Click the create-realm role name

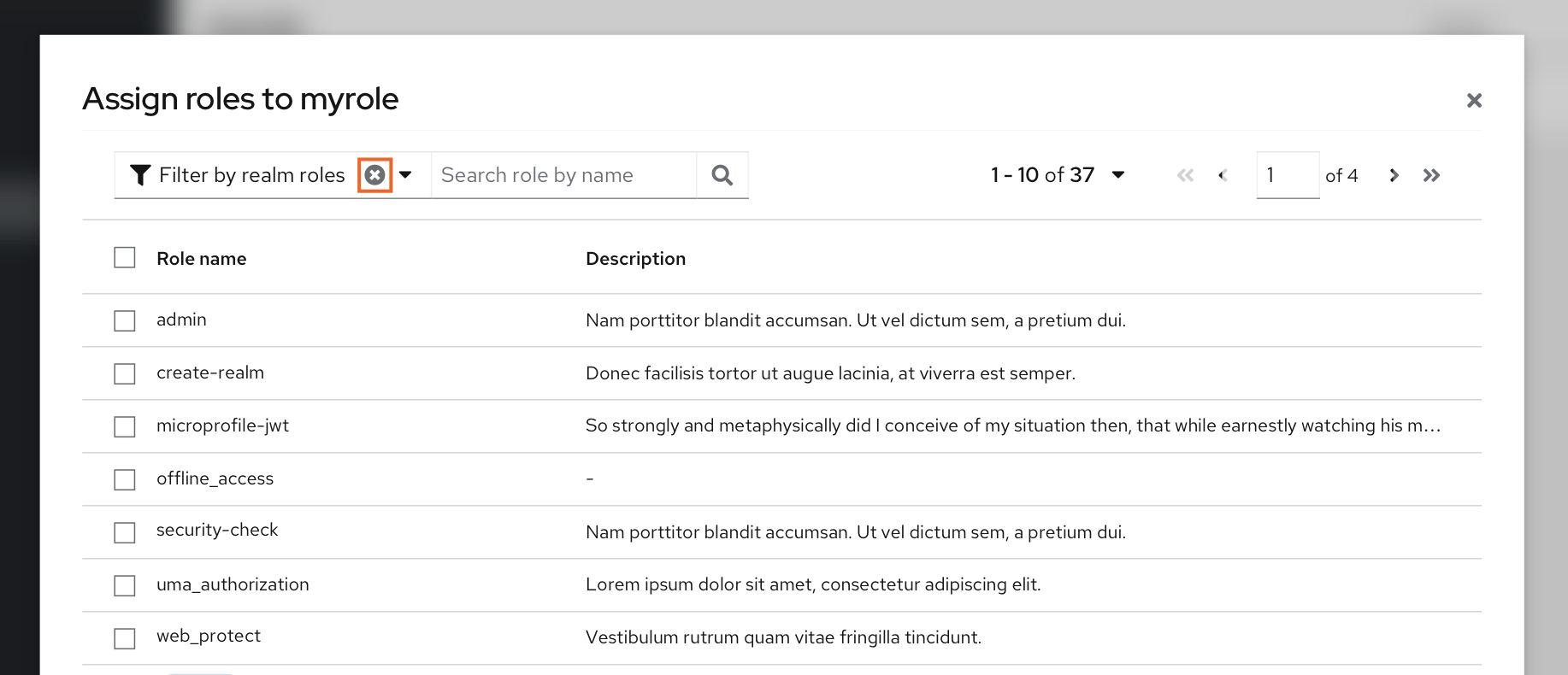tap(210, 373)
